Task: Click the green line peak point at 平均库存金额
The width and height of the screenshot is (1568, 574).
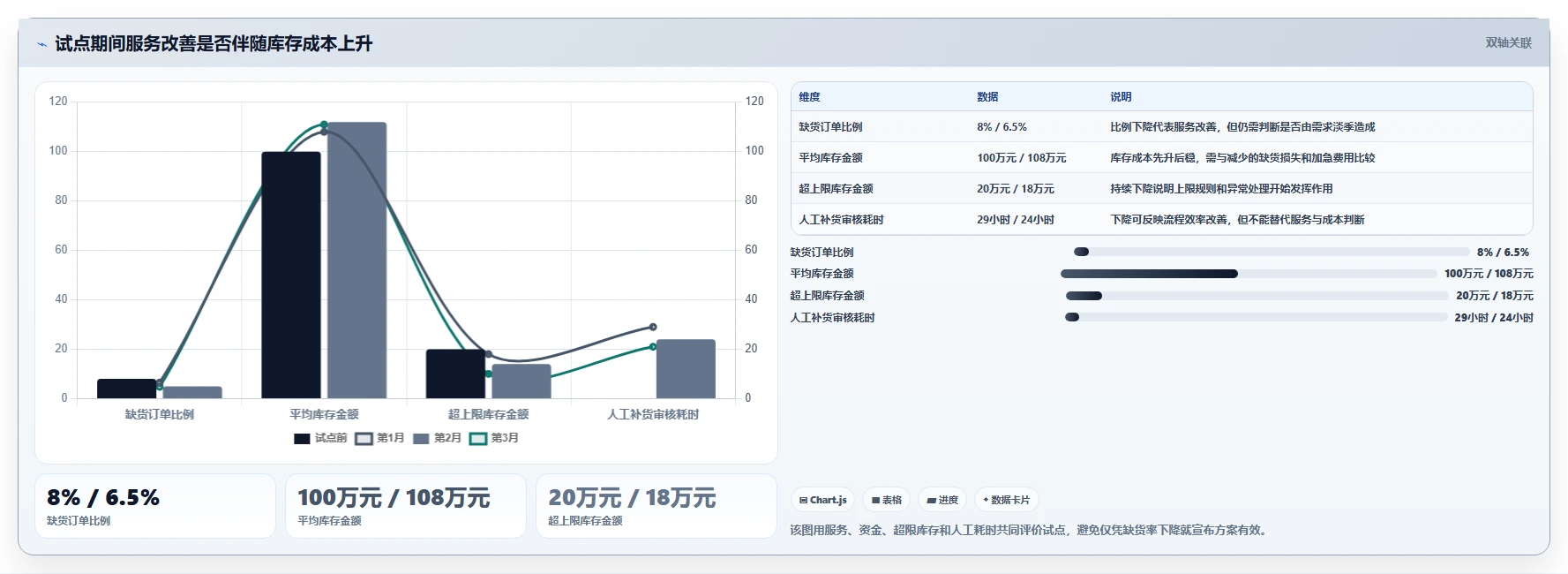Action: (324, 125)
